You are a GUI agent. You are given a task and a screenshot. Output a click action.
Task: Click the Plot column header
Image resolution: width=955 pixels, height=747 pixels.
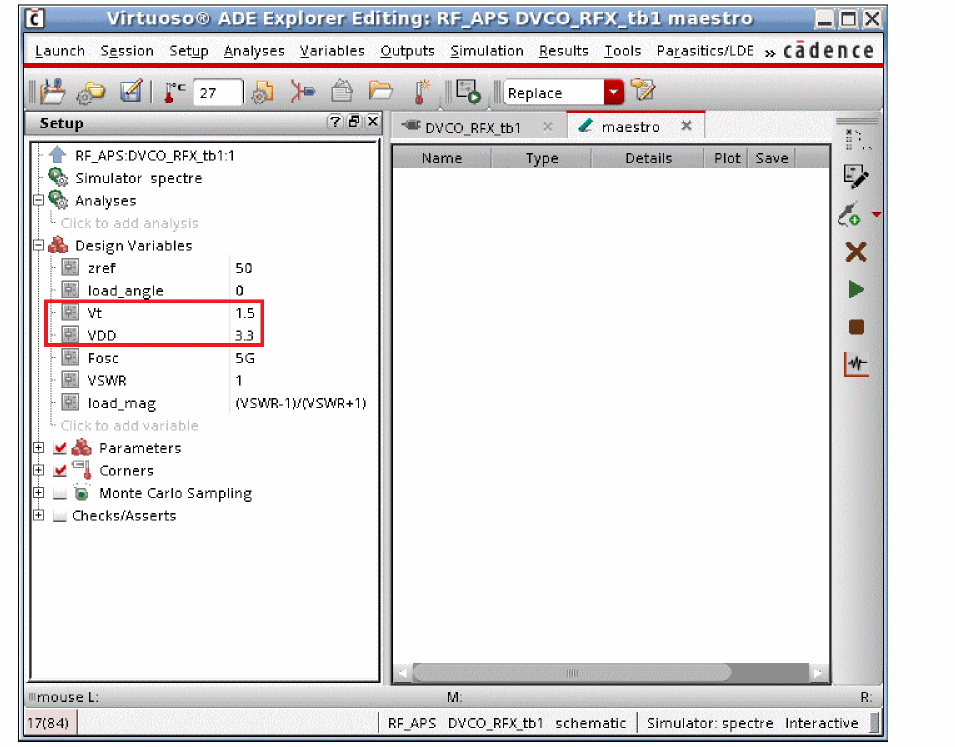click(727, 158)
